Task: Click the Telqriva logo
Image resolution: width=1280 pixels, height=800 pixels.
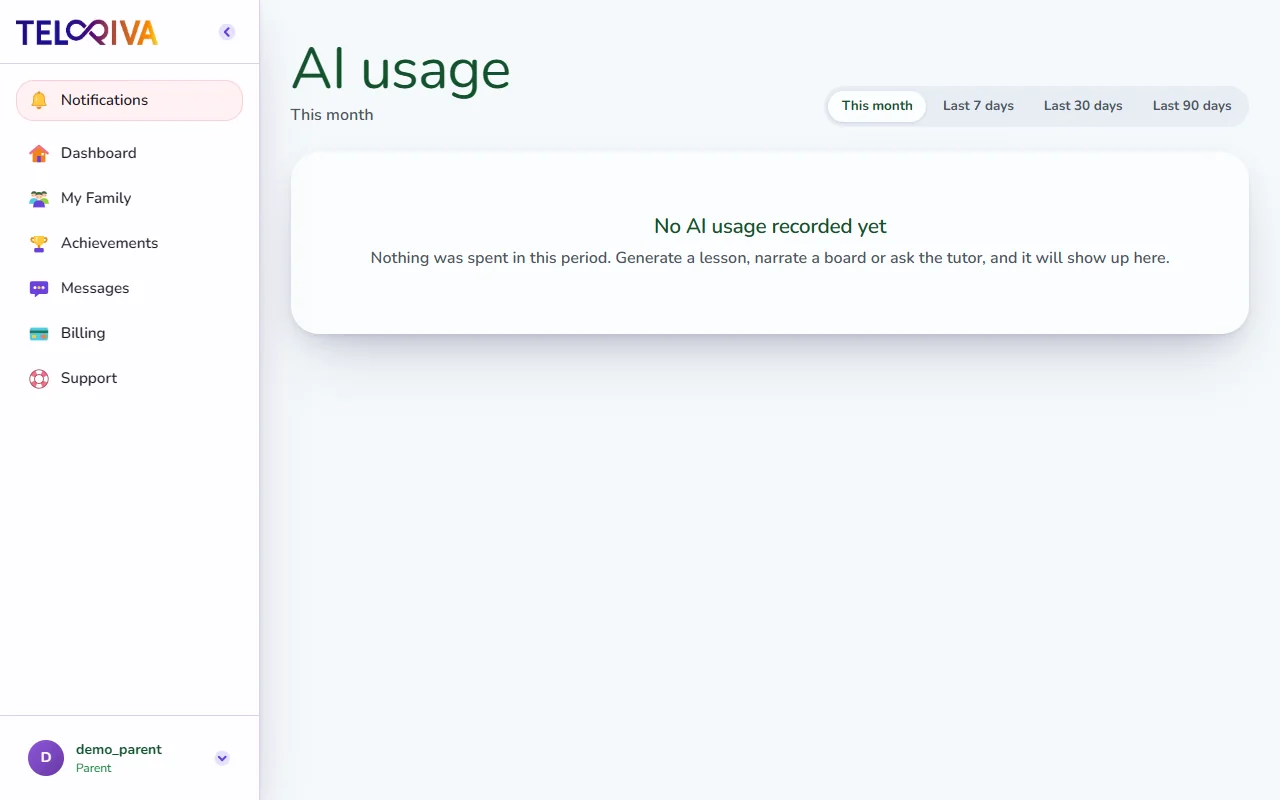Action: 87,32
